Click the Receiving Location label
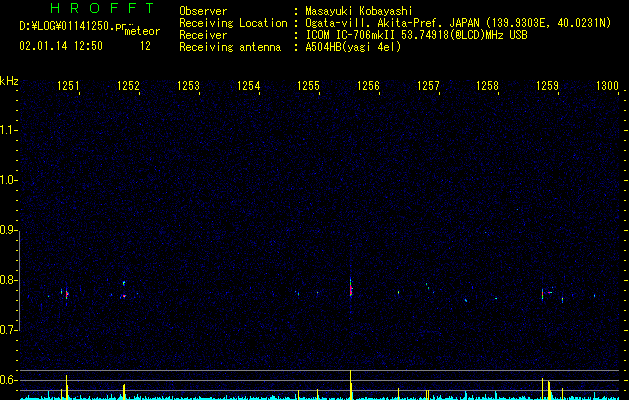Viewport: 629px width, 400px height. [233, 23]
